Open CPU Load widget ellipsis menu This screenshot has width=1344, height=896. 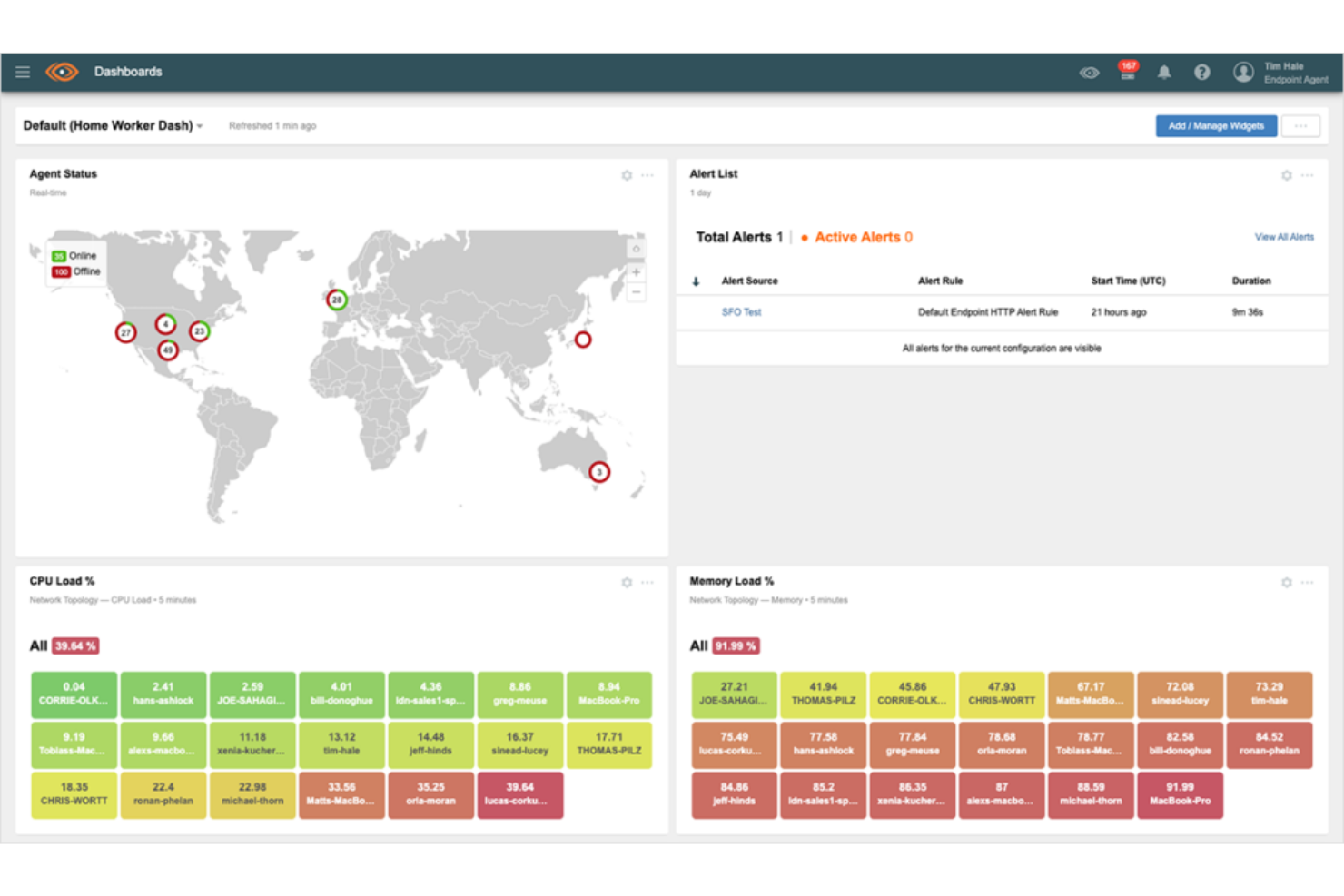[647, 582]
